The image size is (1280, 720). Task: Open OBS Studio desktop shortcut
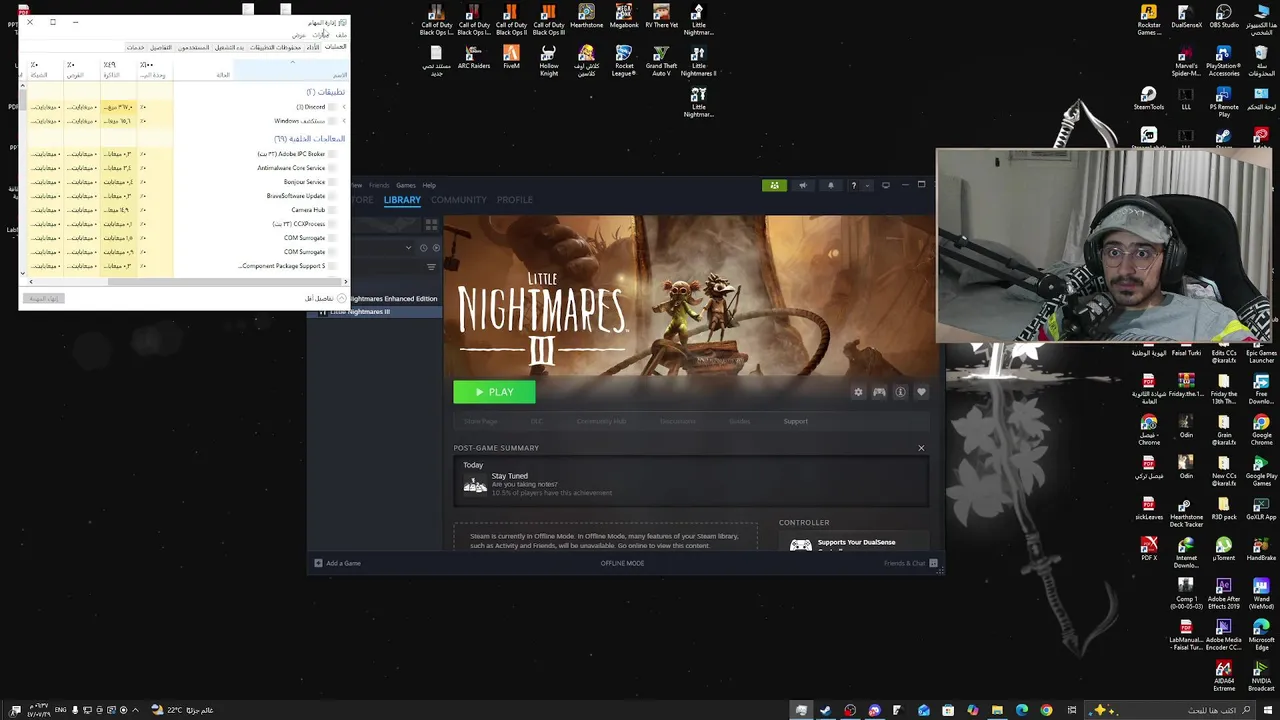click(x=1224, y=17)
